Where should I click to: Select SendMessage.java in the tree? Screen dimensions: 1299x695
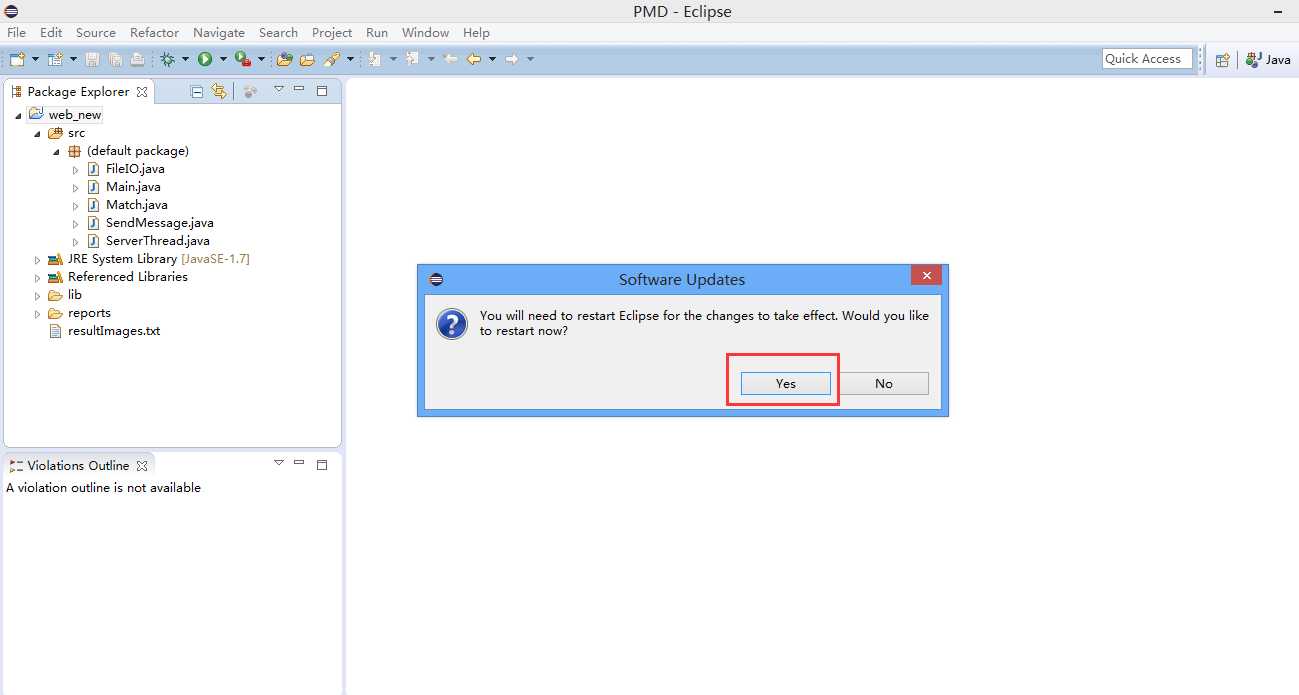click(x=159, y=223)
